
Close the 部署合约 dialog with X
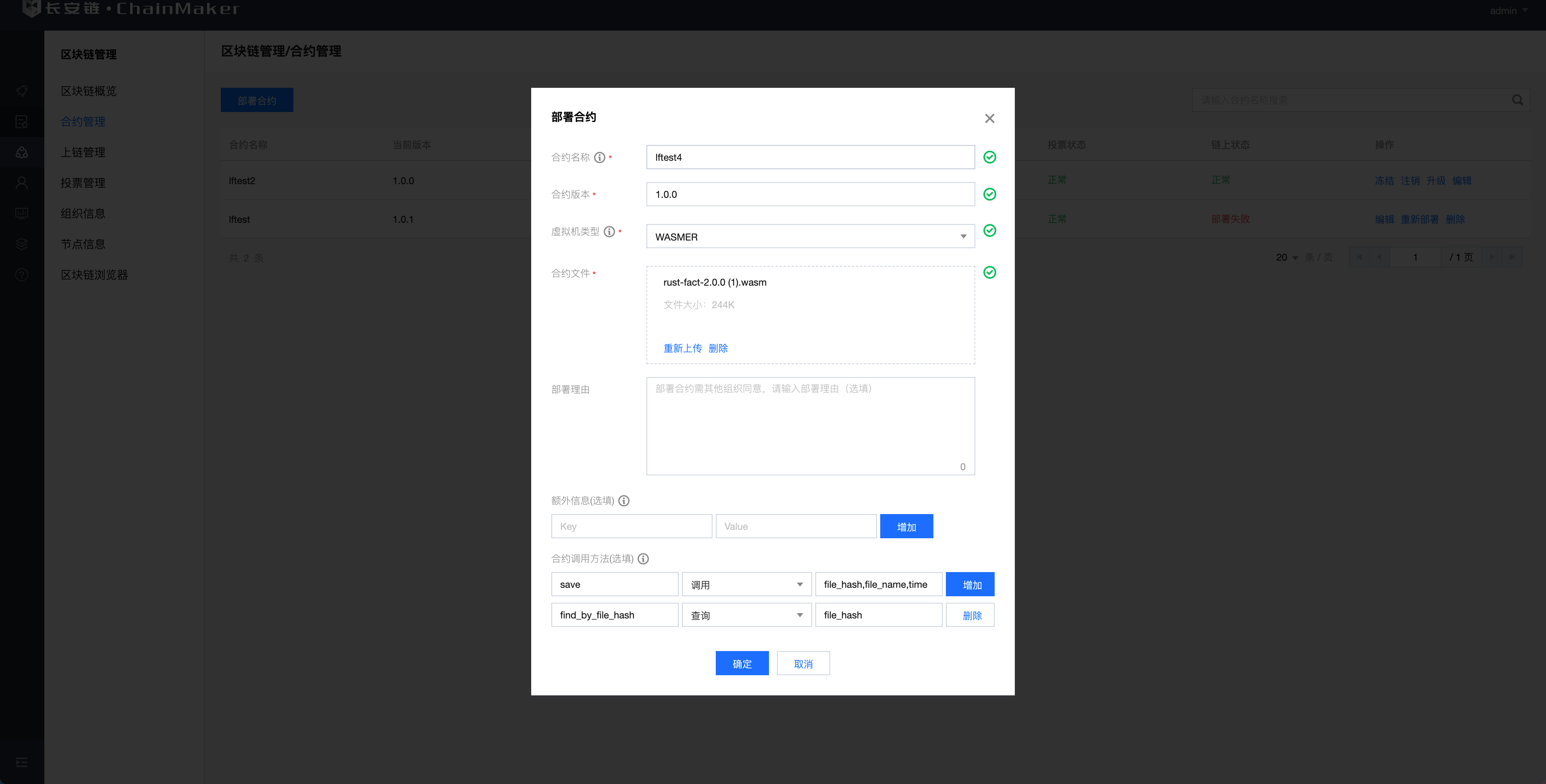pyautogui.click(x=989, y=119)
